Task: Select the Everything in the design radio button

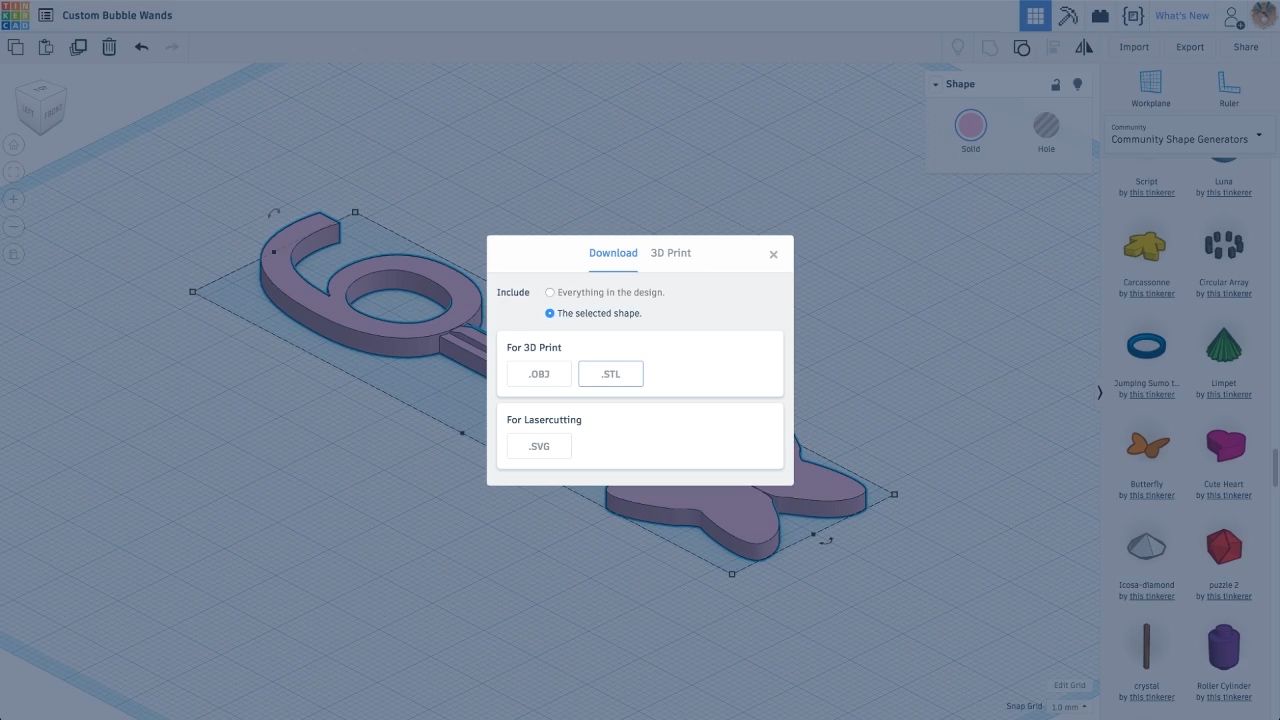Action: [549, 292]
